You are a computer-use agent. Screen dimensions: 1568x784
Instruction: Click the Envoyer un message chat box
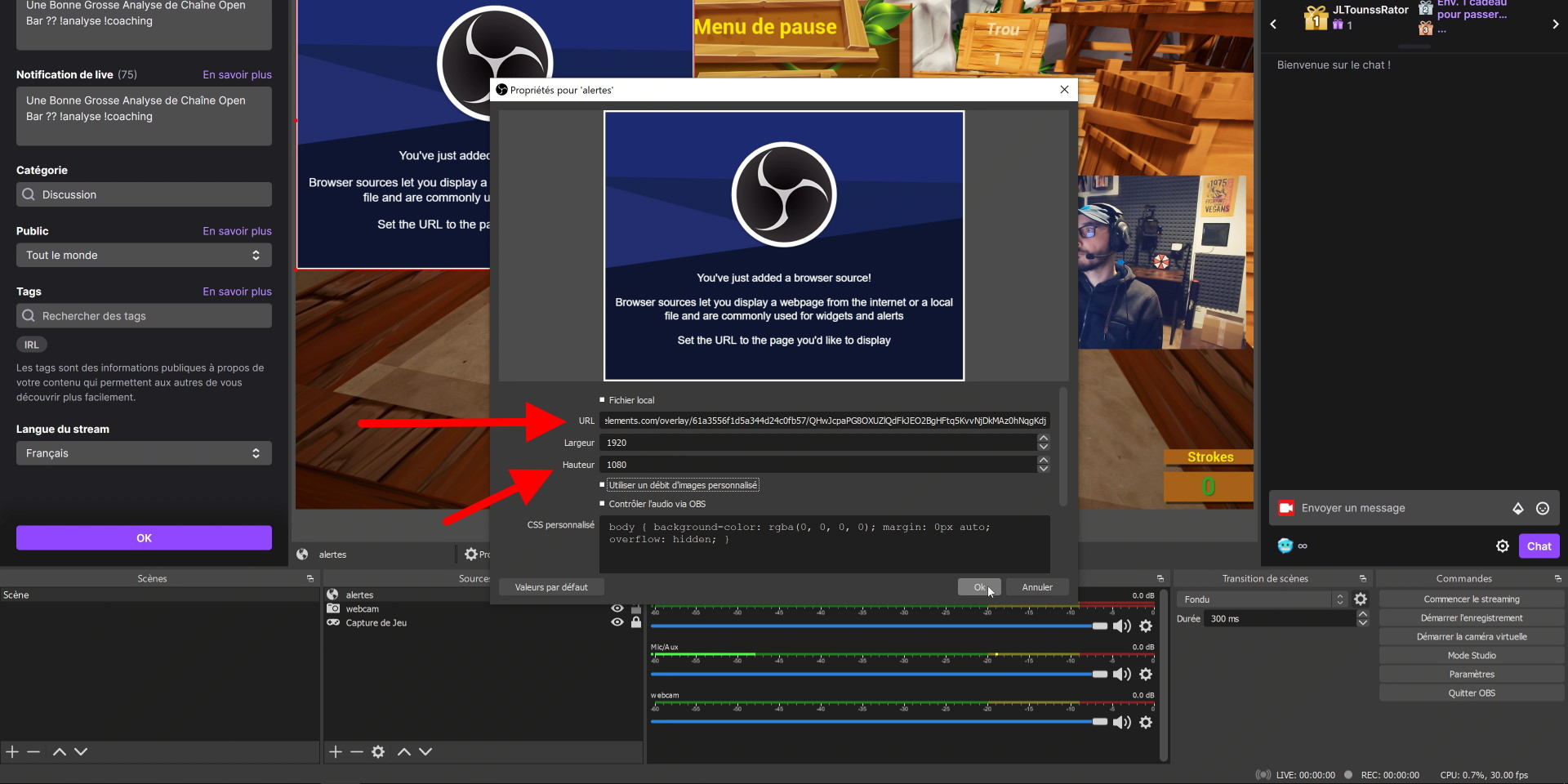pyautogui.click(x=1401, y=508)
